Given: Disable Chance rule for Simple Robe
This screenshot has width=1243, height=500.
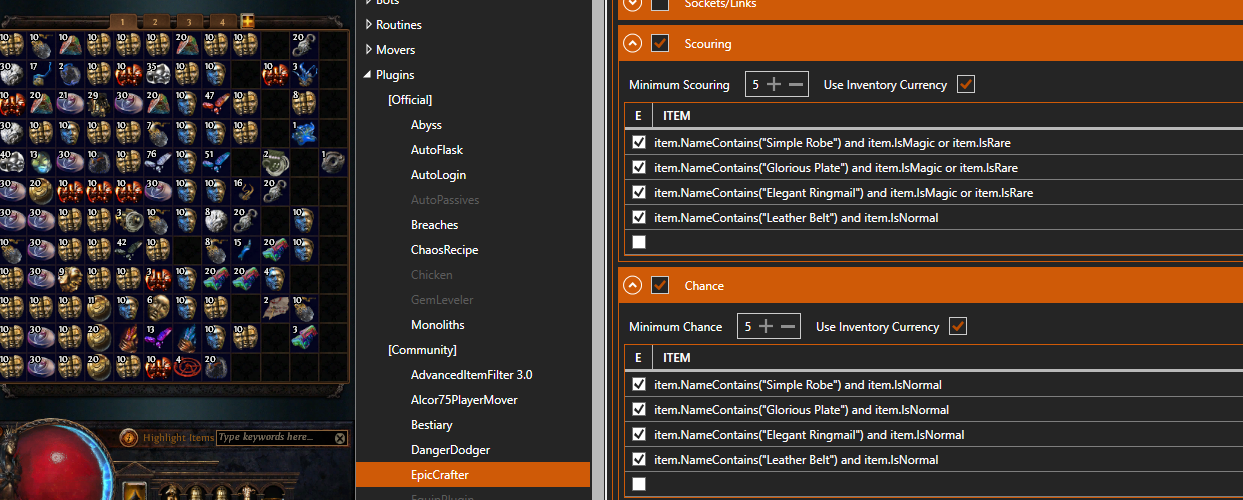Looking at the screenshot, I should tap(639, 384).
